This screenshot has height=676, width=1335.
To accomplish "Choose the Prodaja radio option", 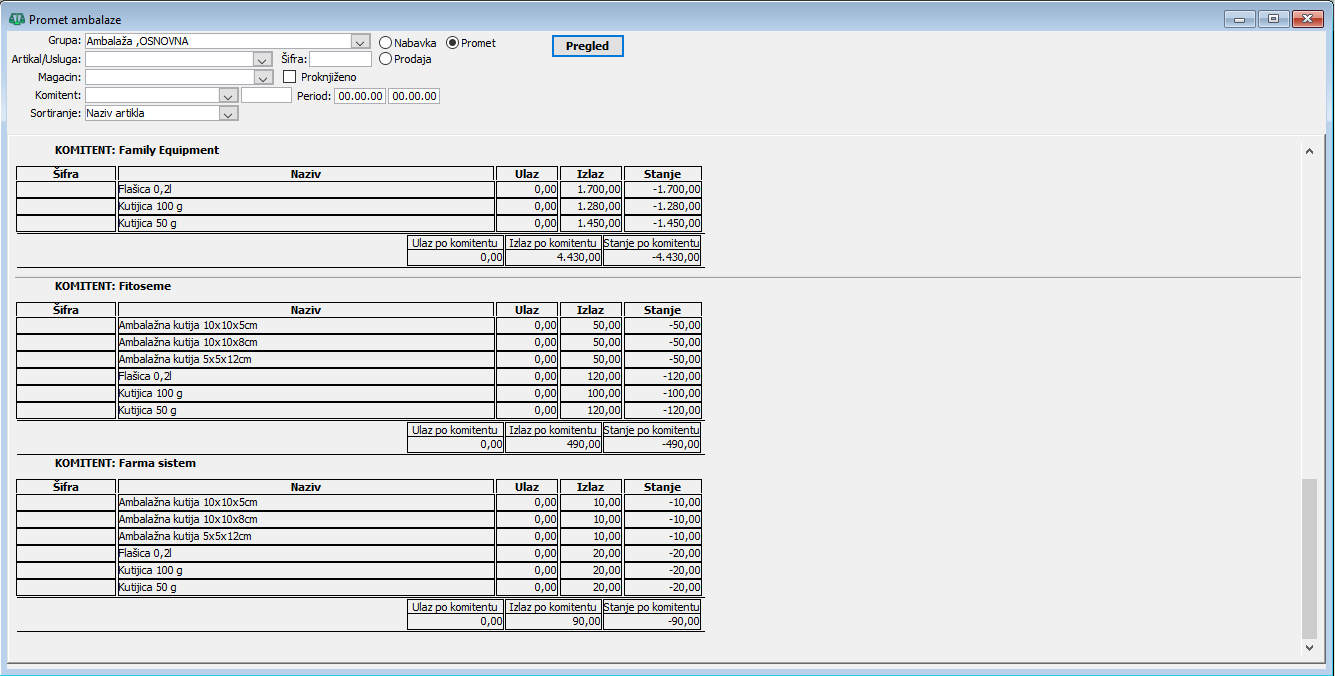I will click(386, 59).
